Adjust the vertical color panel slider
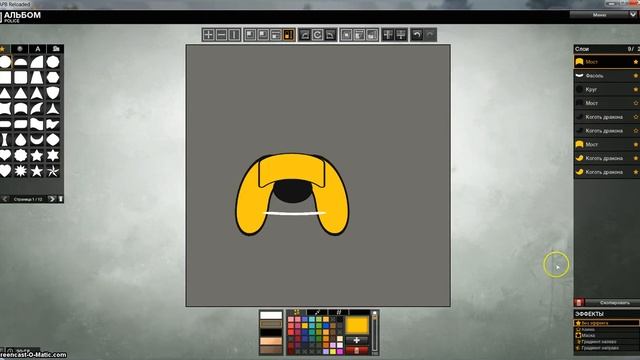640x360 pixels. tap(374, 333)
